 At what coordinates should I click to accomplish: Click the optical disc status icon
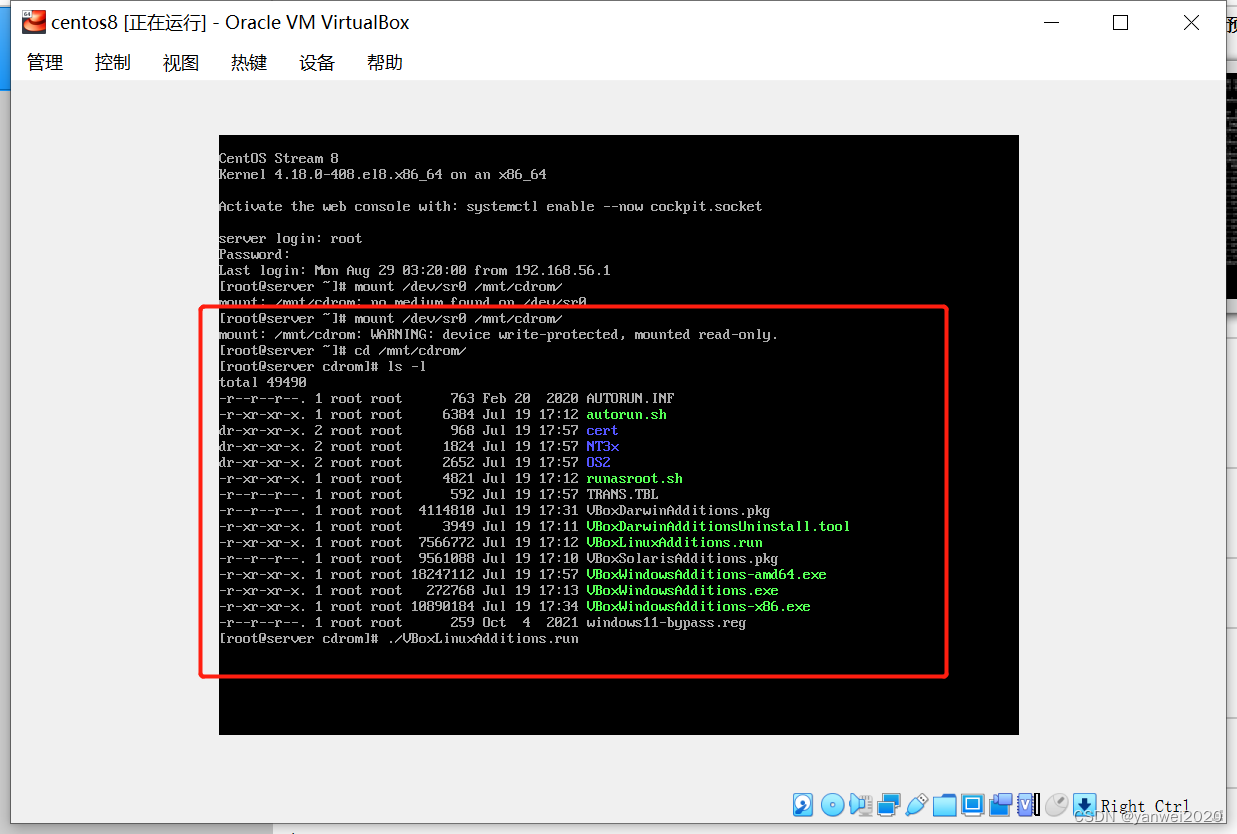832,805
